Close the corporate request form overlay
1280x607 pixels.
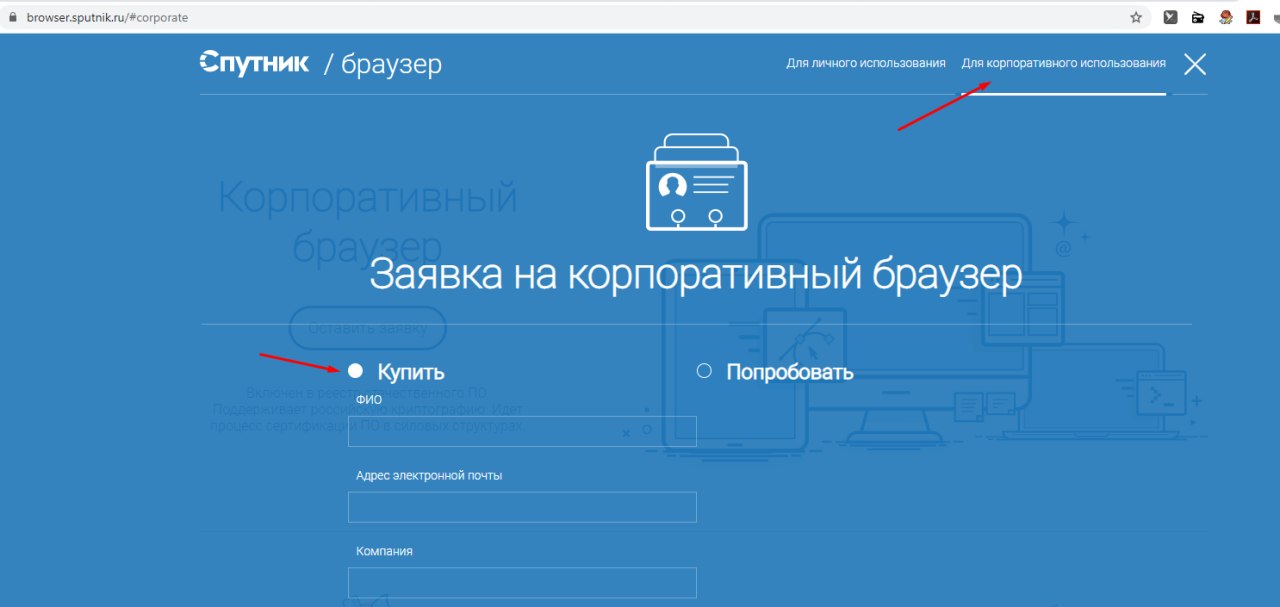click(x=1194, y=64)
